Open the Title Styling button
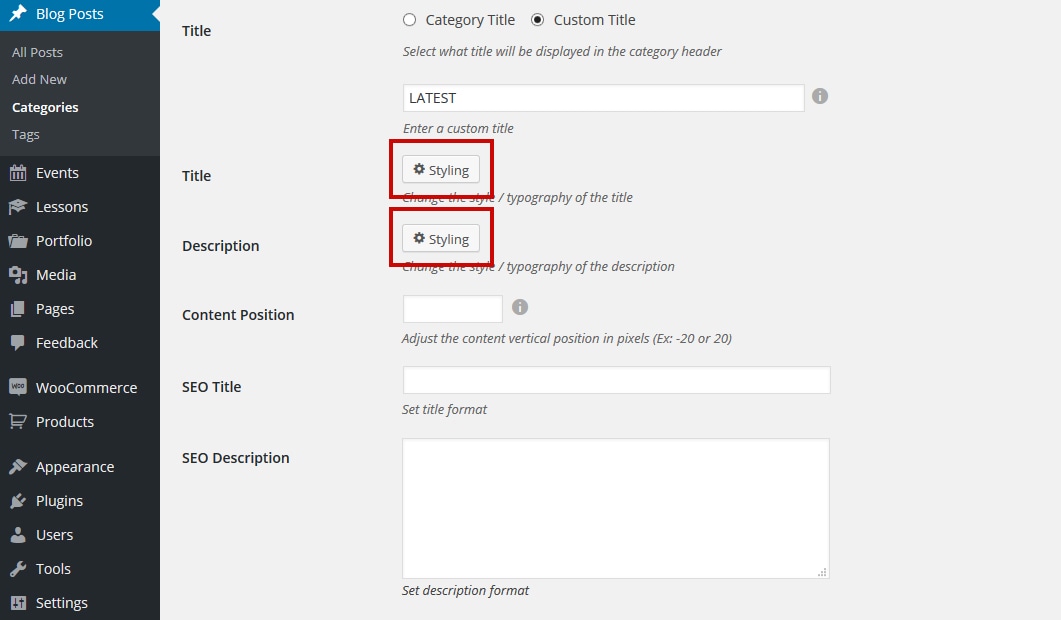 click(441, 170)
